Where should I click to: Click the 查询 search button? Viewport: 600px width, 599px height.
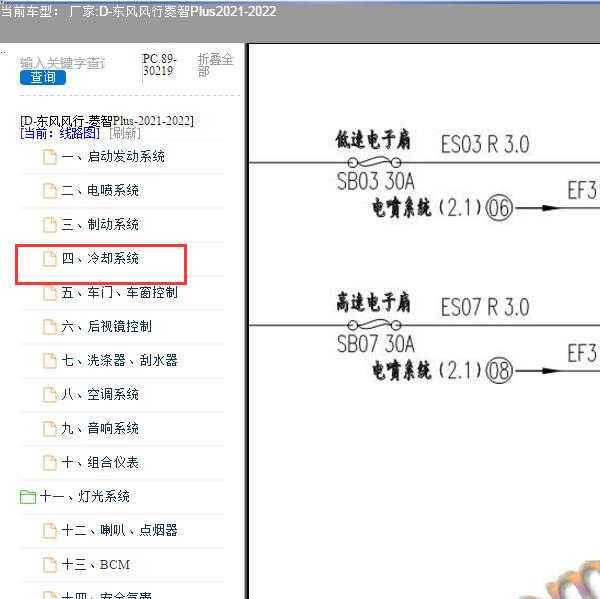click(x=43, y=78)
